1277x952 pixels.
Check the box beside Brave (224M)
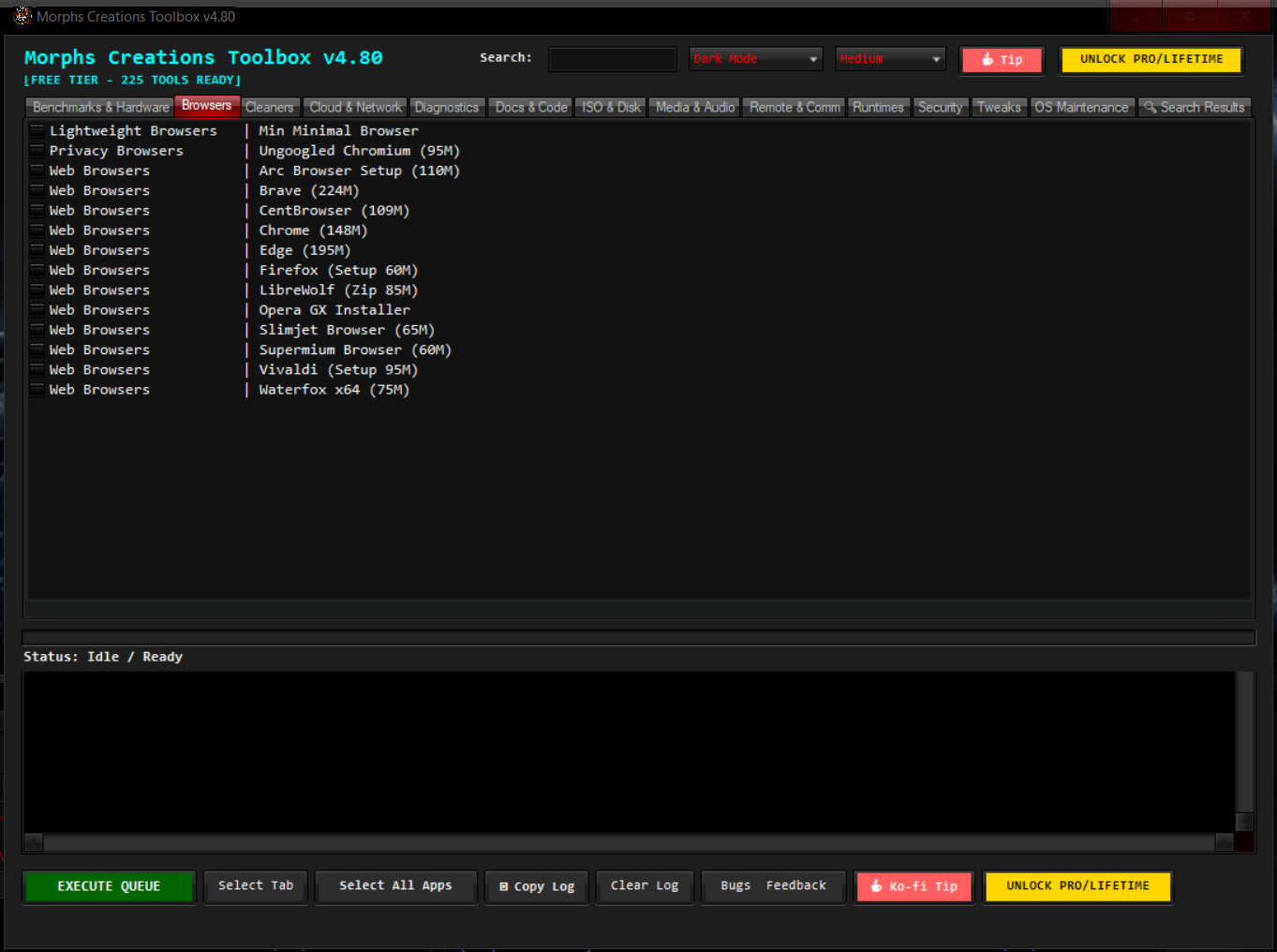[x=37, y=190]
